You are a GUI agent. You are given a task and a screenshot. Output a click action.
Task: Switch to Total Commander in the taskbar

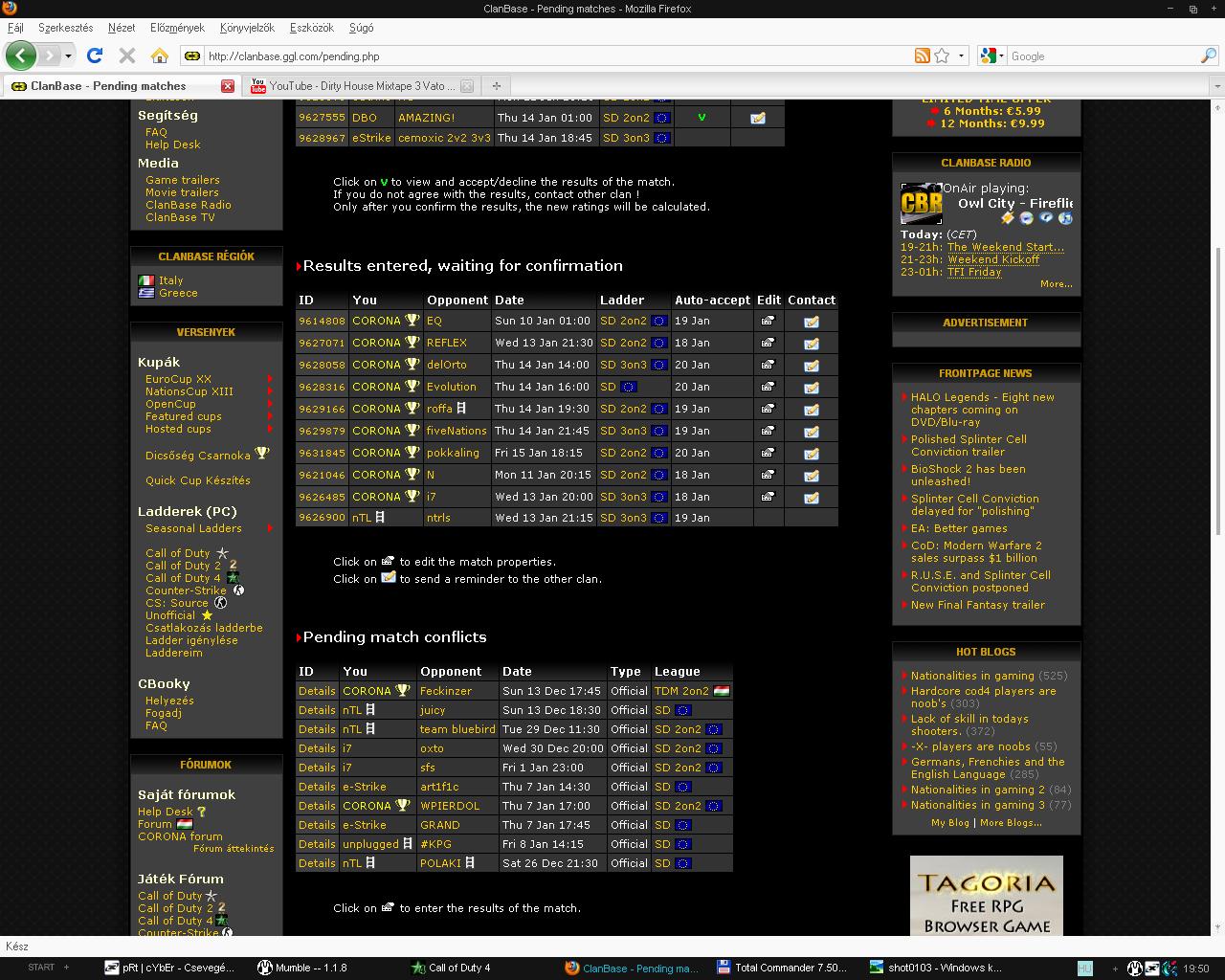pos(782,968)
